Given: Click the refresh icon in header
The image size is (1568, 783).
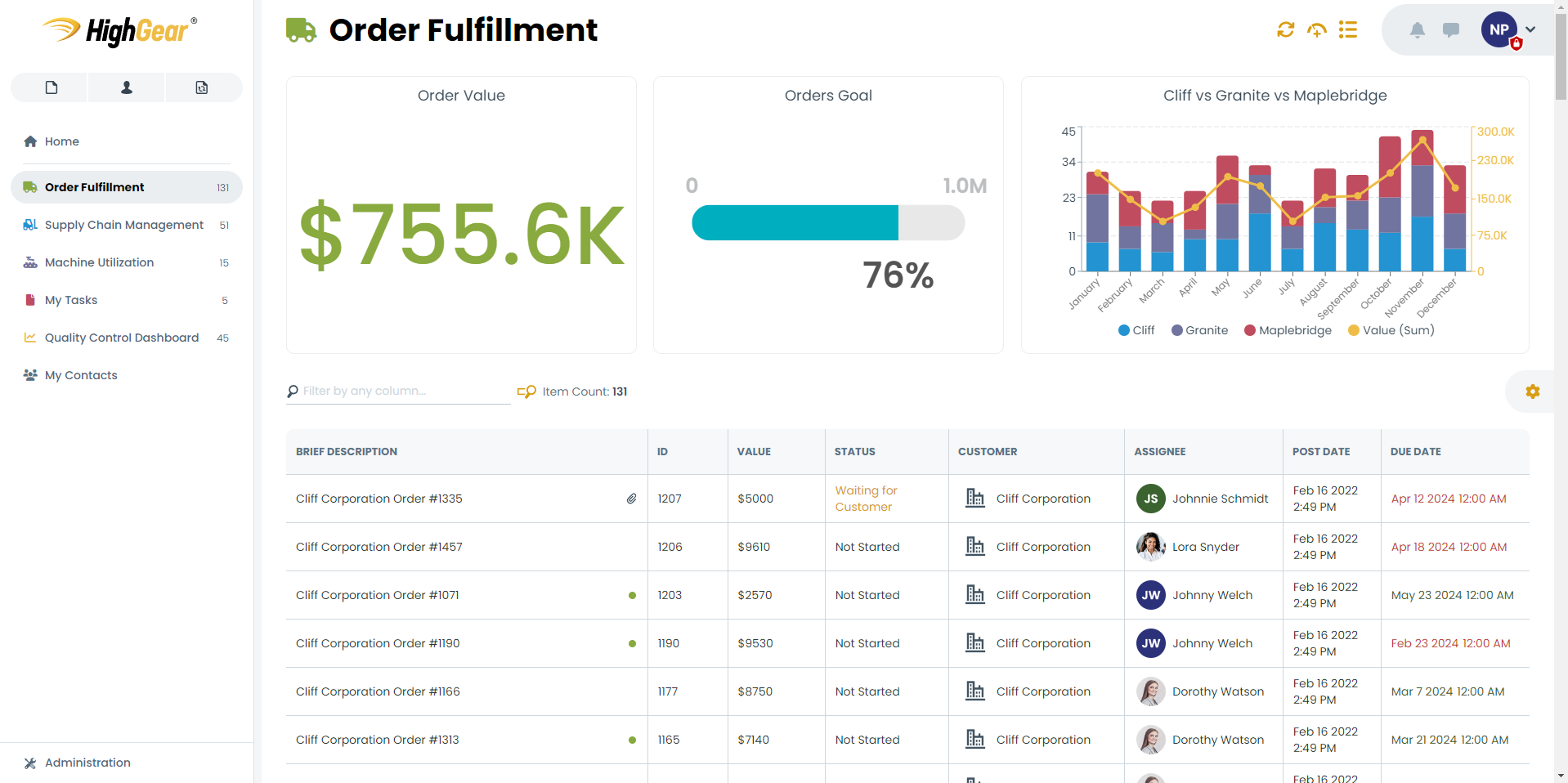Looking at the screenshot, I should 1285,30.
